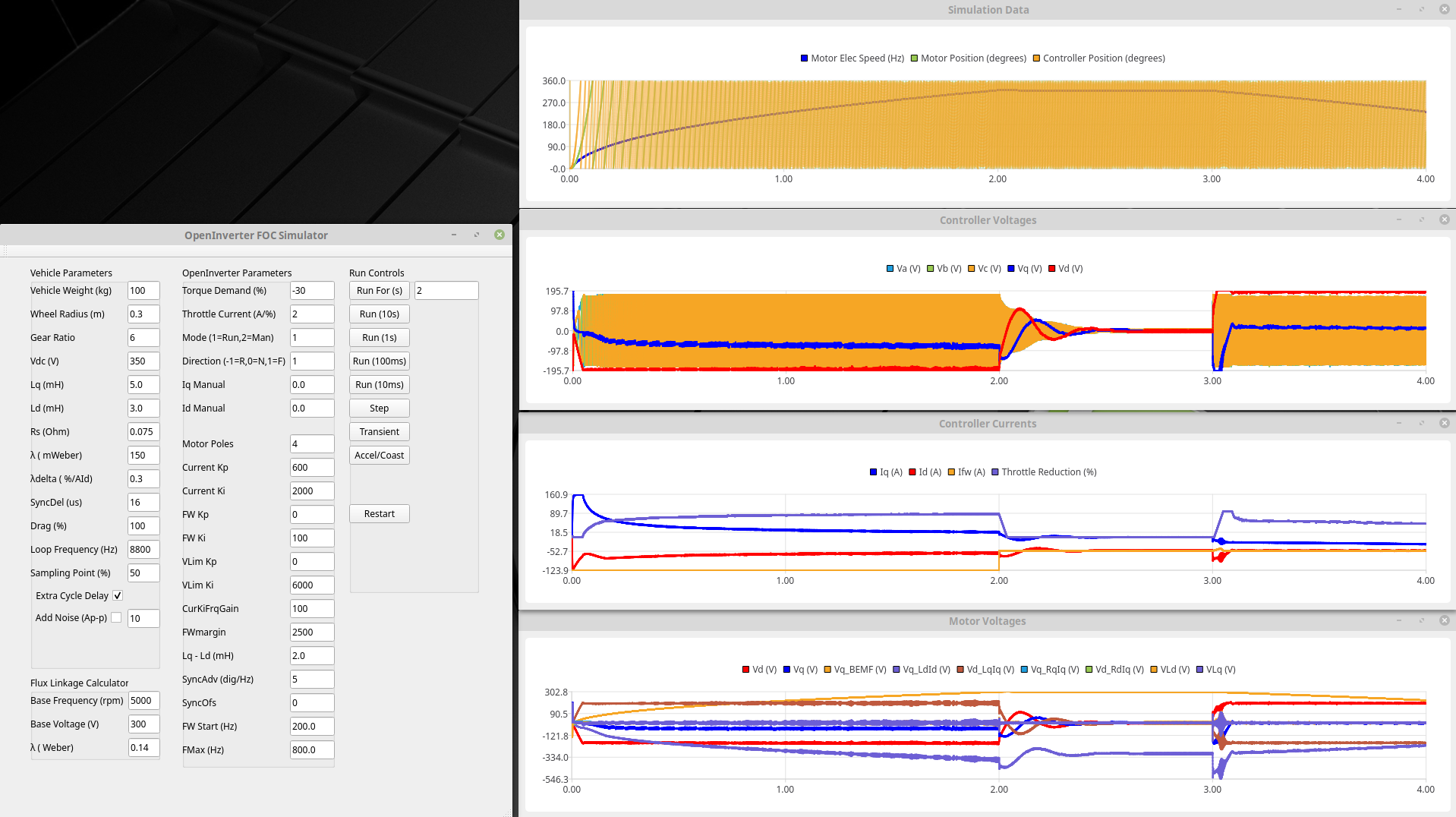
Task: Enable the Add Noise checkbox
Action: 116,618
